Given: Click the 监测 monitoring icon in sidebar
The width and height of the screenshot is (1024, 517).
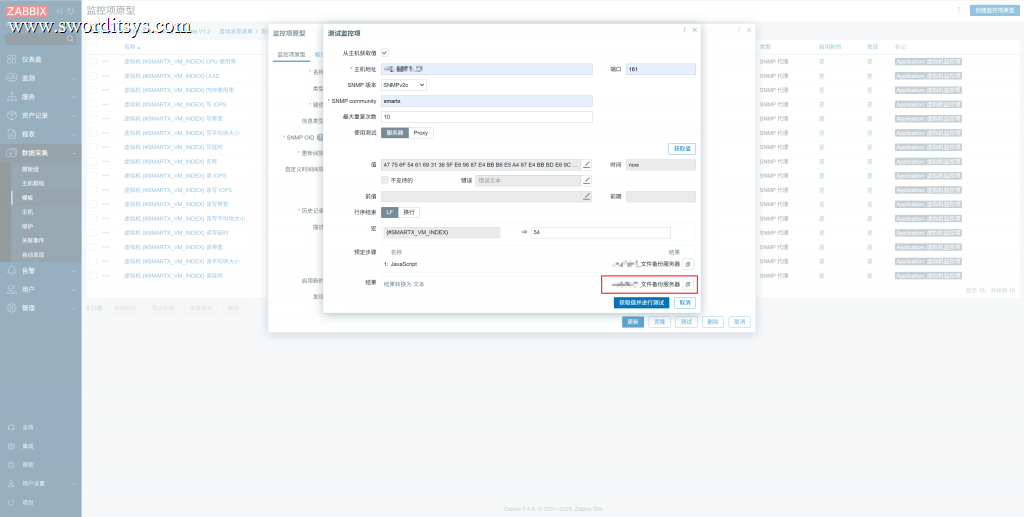Looking at the screenshot, I should [12, 78].
